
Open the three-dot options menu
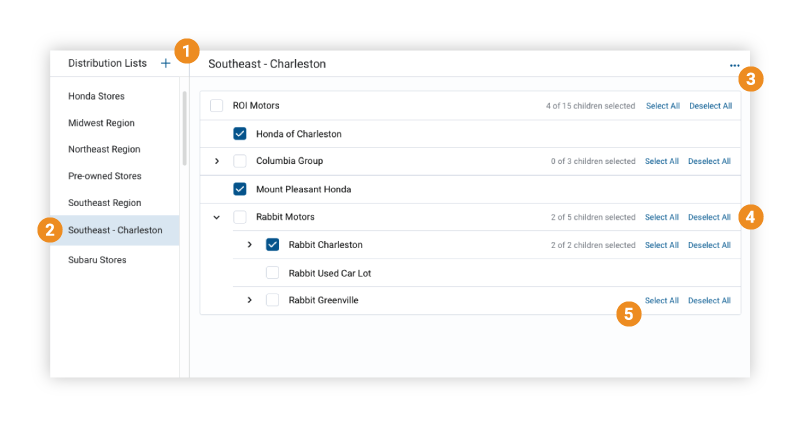(734, 65)
